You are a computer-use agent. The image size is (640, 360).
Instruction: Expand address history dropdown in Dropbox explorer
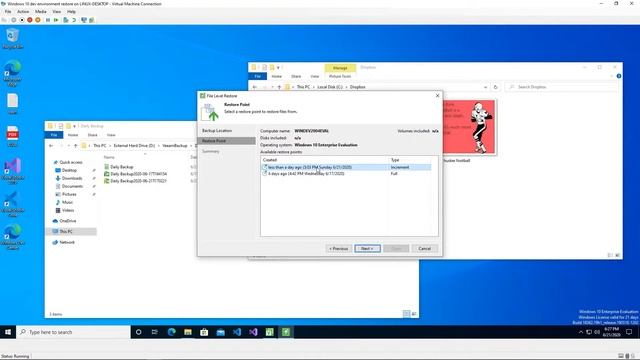coord(485,87)
